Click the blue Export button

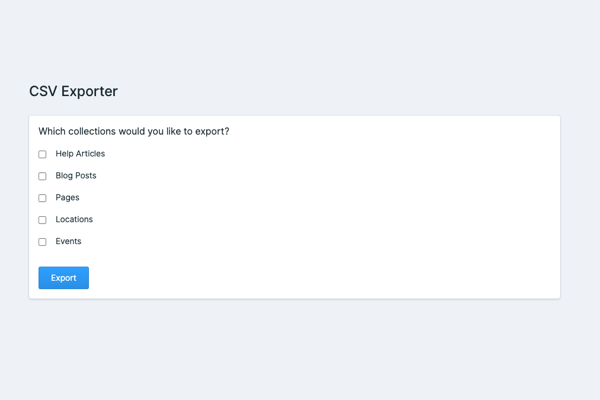64,278
